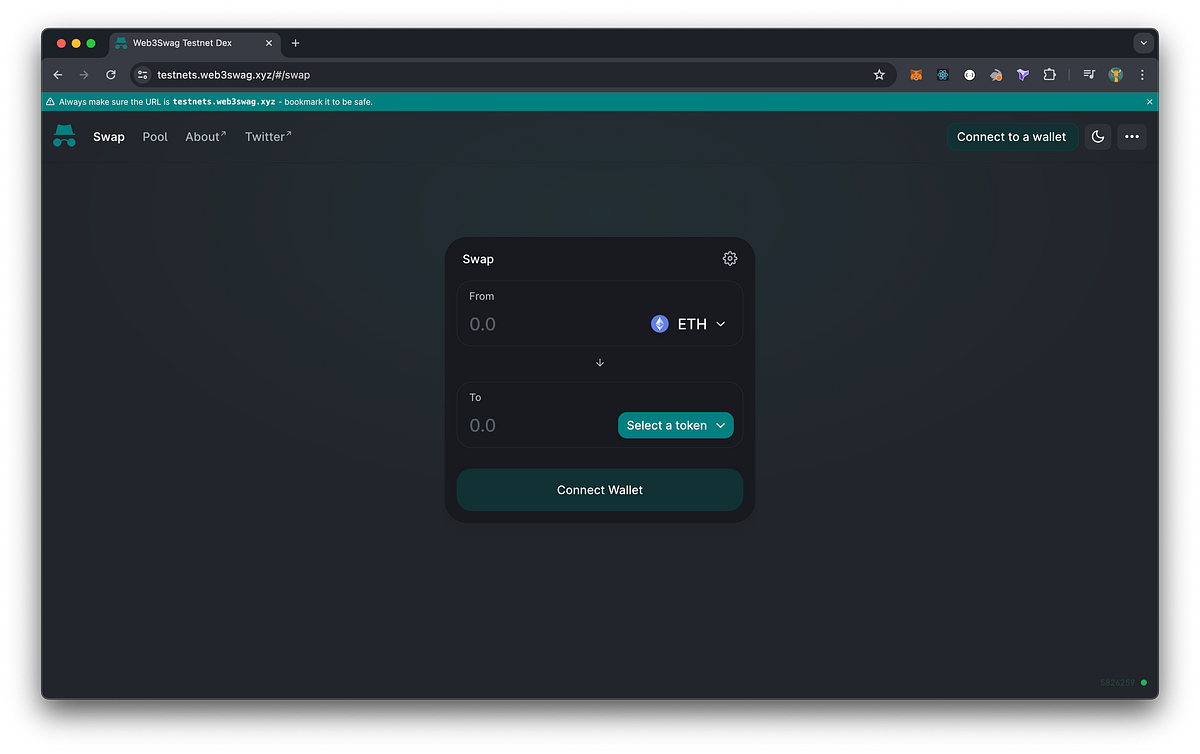Open the Twitter external link
This screenshot has width=1200, height=754.
(267, 136)
